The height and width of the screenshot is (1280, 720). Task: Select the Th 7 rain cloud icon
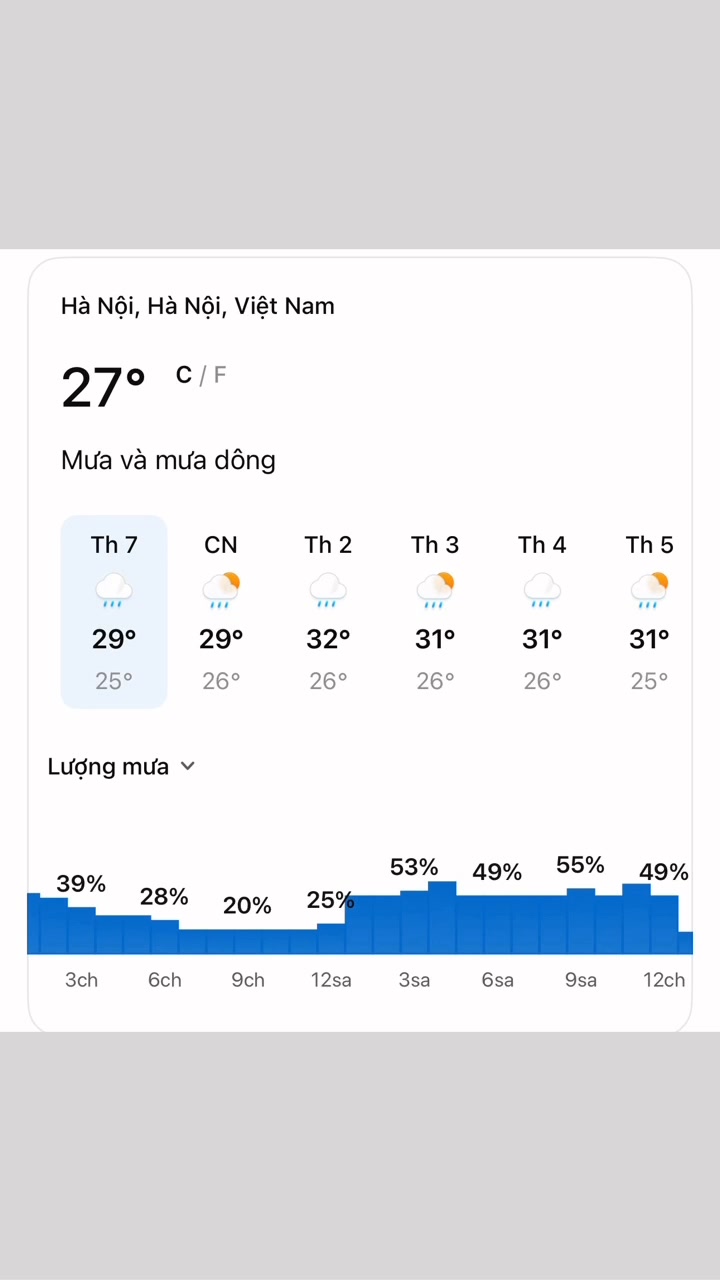(x=114, y=590)
